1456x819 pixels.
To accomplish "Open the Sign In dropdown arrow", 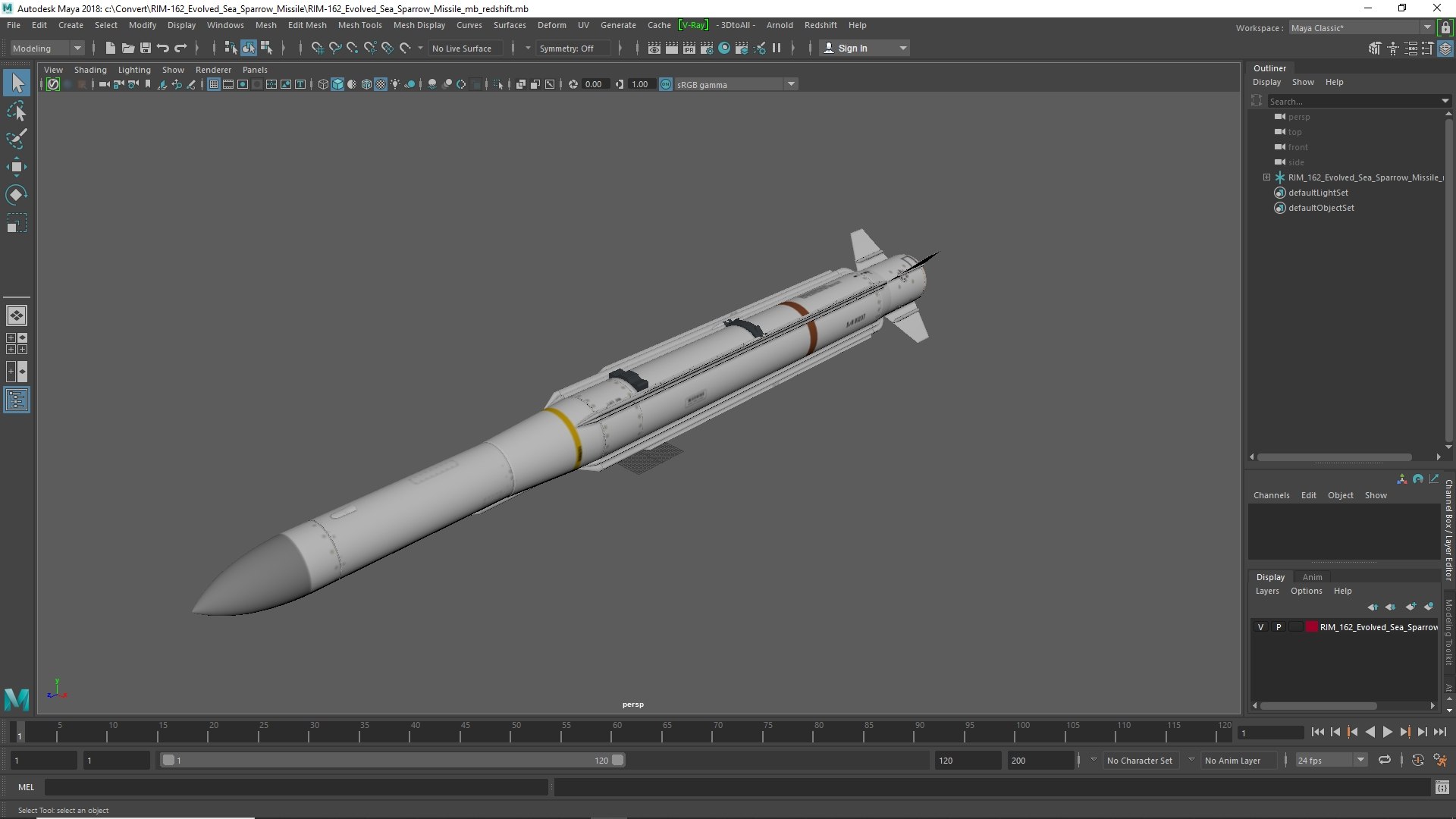I will [x=902, y=48].
